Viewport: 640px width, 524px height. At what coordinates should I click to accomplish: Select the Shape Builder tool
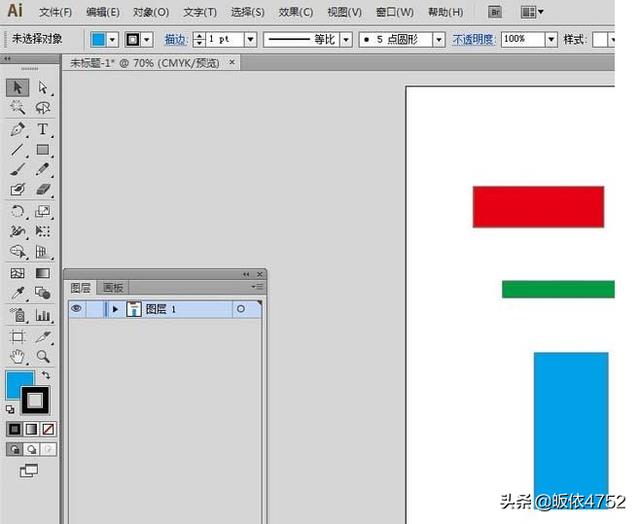click(17, 251)
